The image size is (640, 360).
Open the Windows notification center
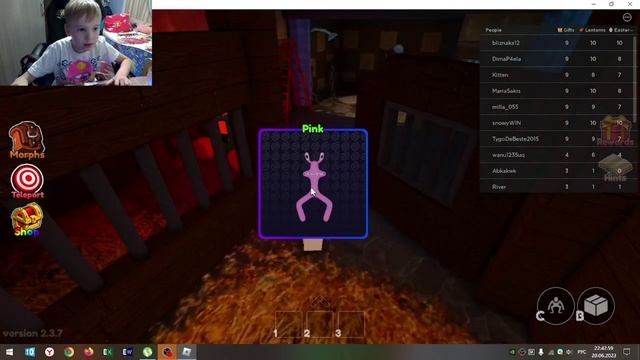[x=627, y=351]
